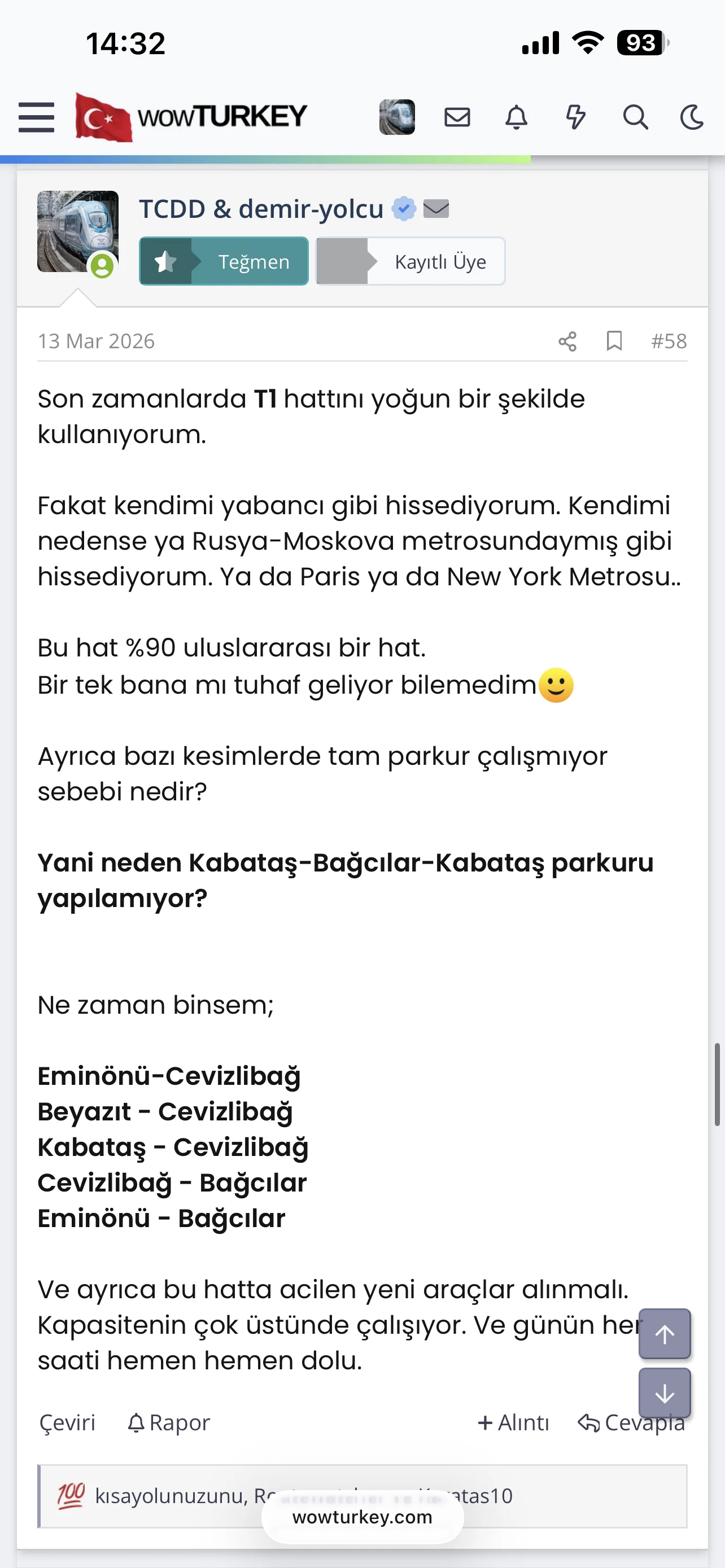
Task: Tap the Kayıtlı Üye badge
Action: tap(411, 261)
